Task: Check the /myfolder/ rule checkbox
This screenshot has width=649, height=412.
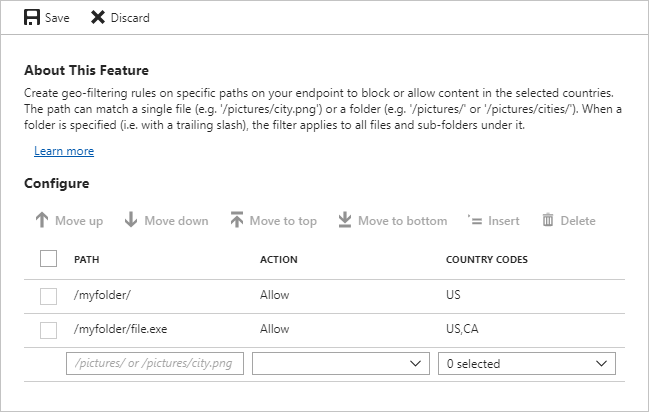Action: pyautogui.click(x=48, y=296)
